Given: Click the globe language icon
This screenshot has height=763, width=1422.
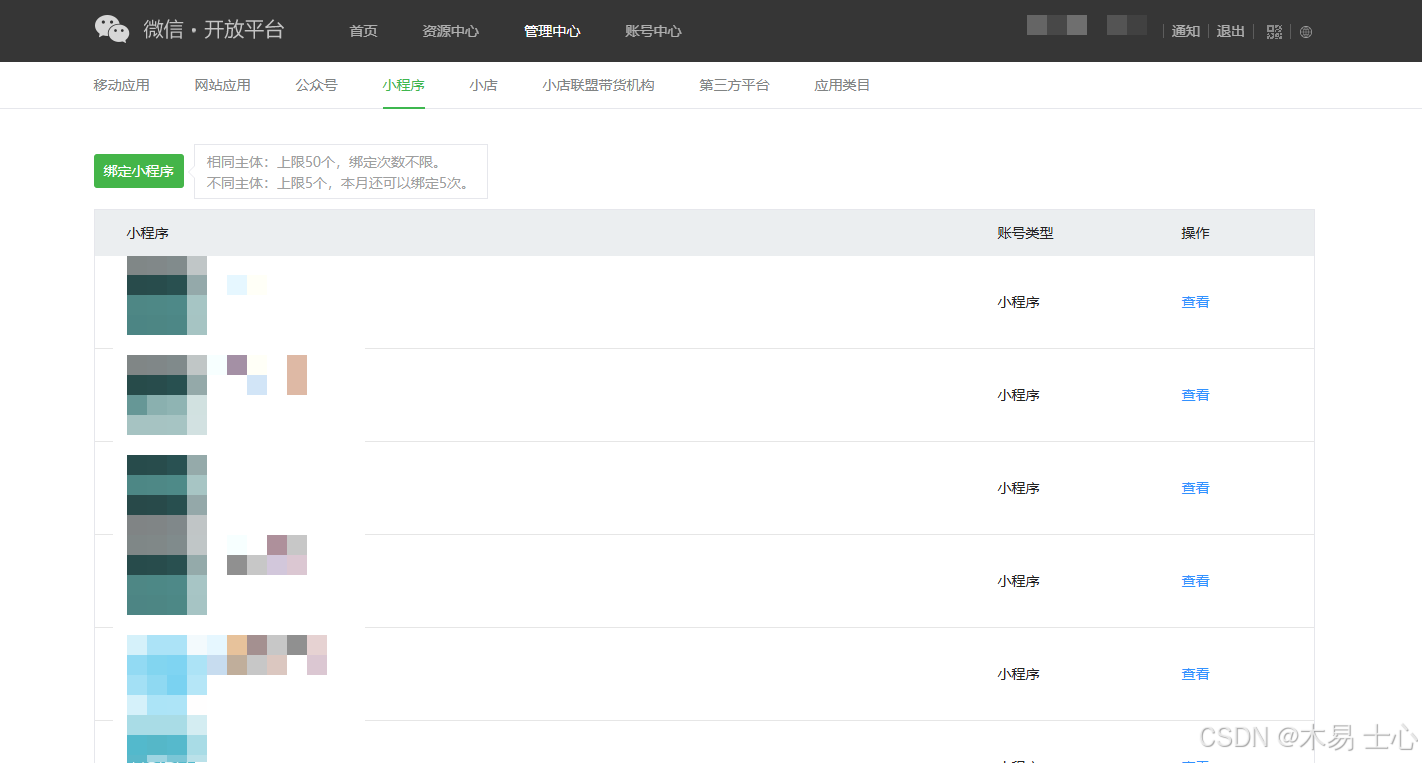Looking at the screenshot, I should [1306, 32].
